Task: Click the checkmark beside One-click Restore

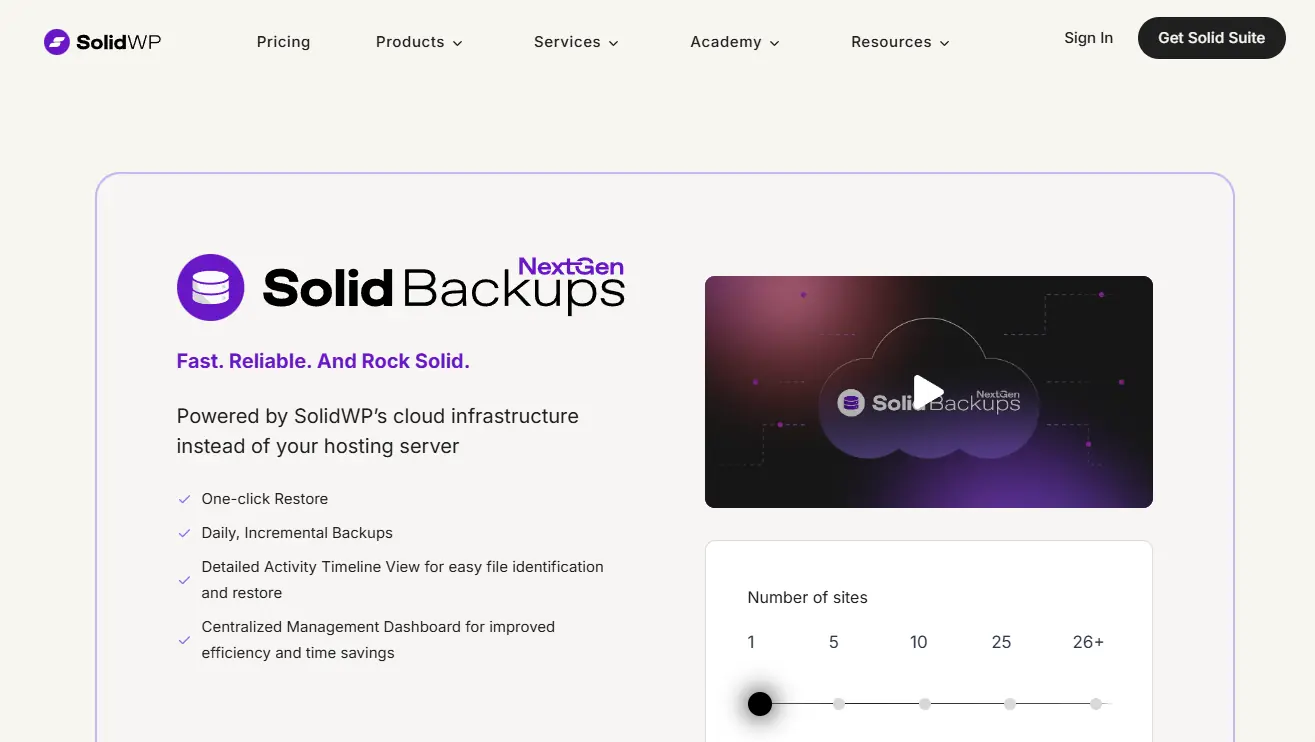Action: [x=184, y=499]
